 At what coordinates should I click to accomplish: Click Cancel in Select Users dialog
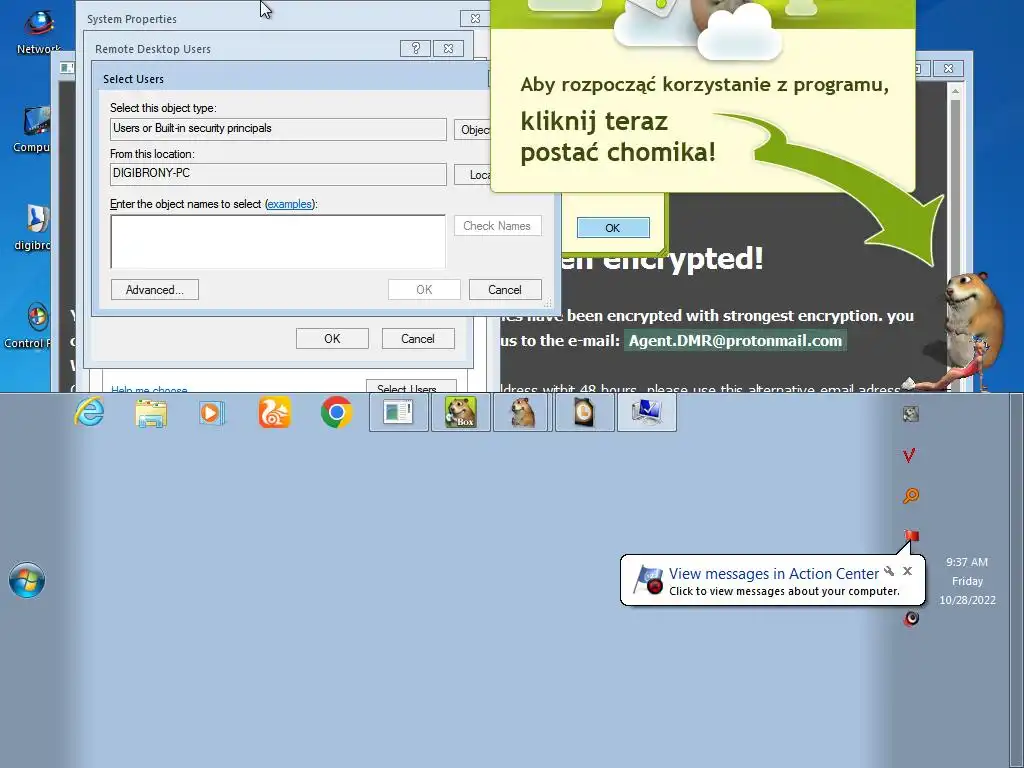point(505,289)
